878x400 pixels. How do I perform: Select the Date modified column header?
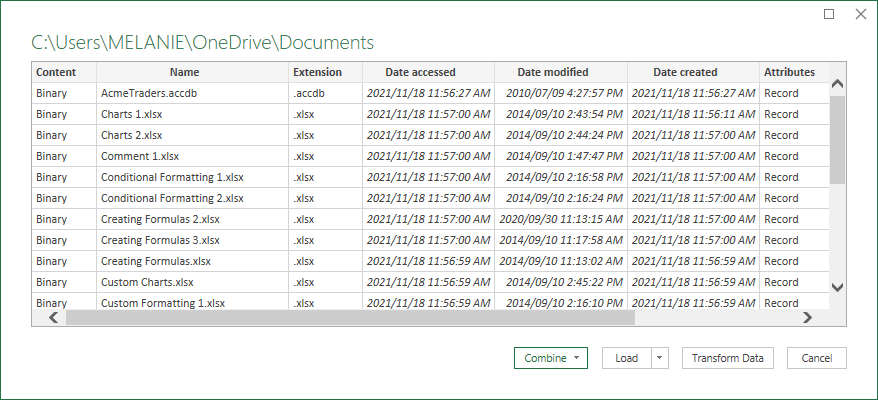[x=553, y=72]
